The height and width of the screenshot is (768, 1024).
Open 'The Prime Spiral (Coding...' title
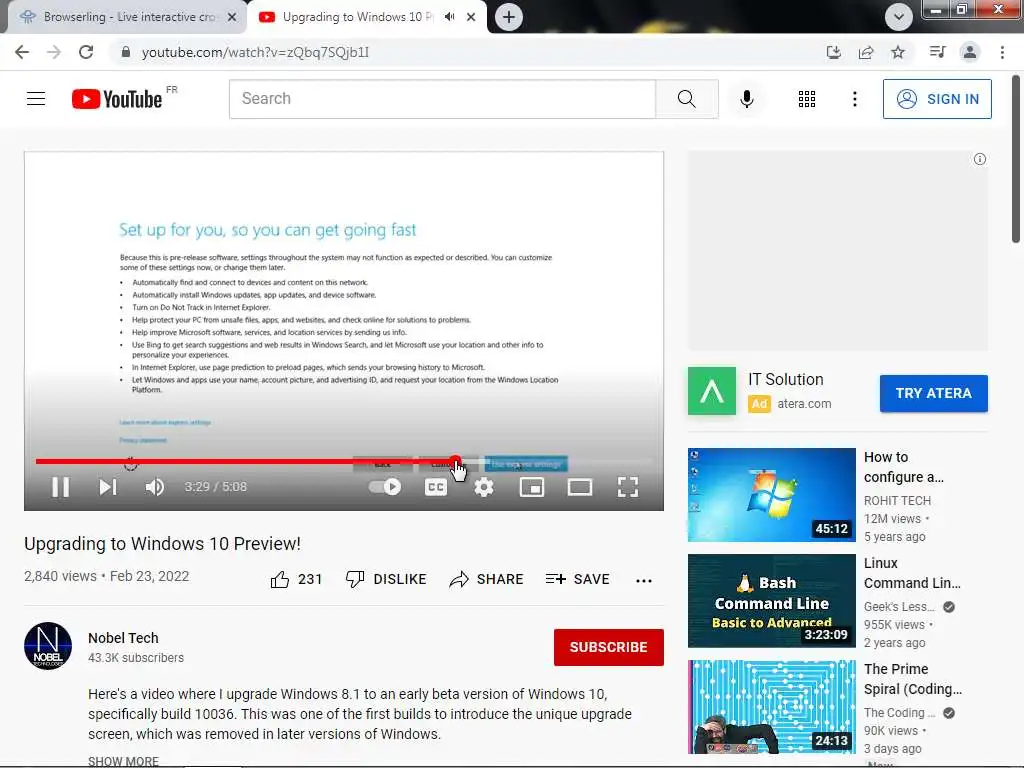pos(913,679)
